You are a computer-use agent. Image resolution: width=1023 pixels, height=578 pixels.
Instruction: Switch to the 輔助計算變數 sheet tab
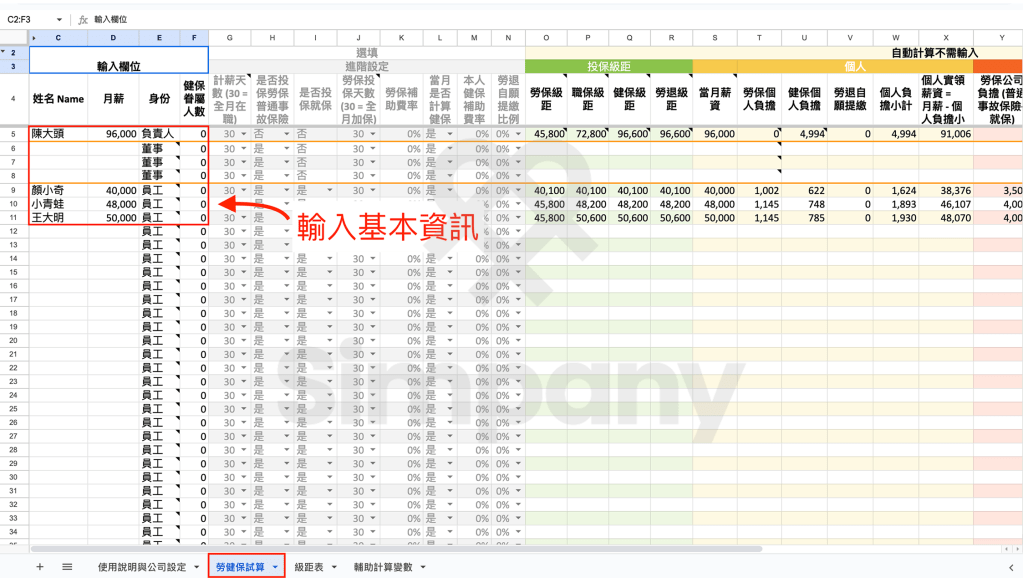coord(382,565)
